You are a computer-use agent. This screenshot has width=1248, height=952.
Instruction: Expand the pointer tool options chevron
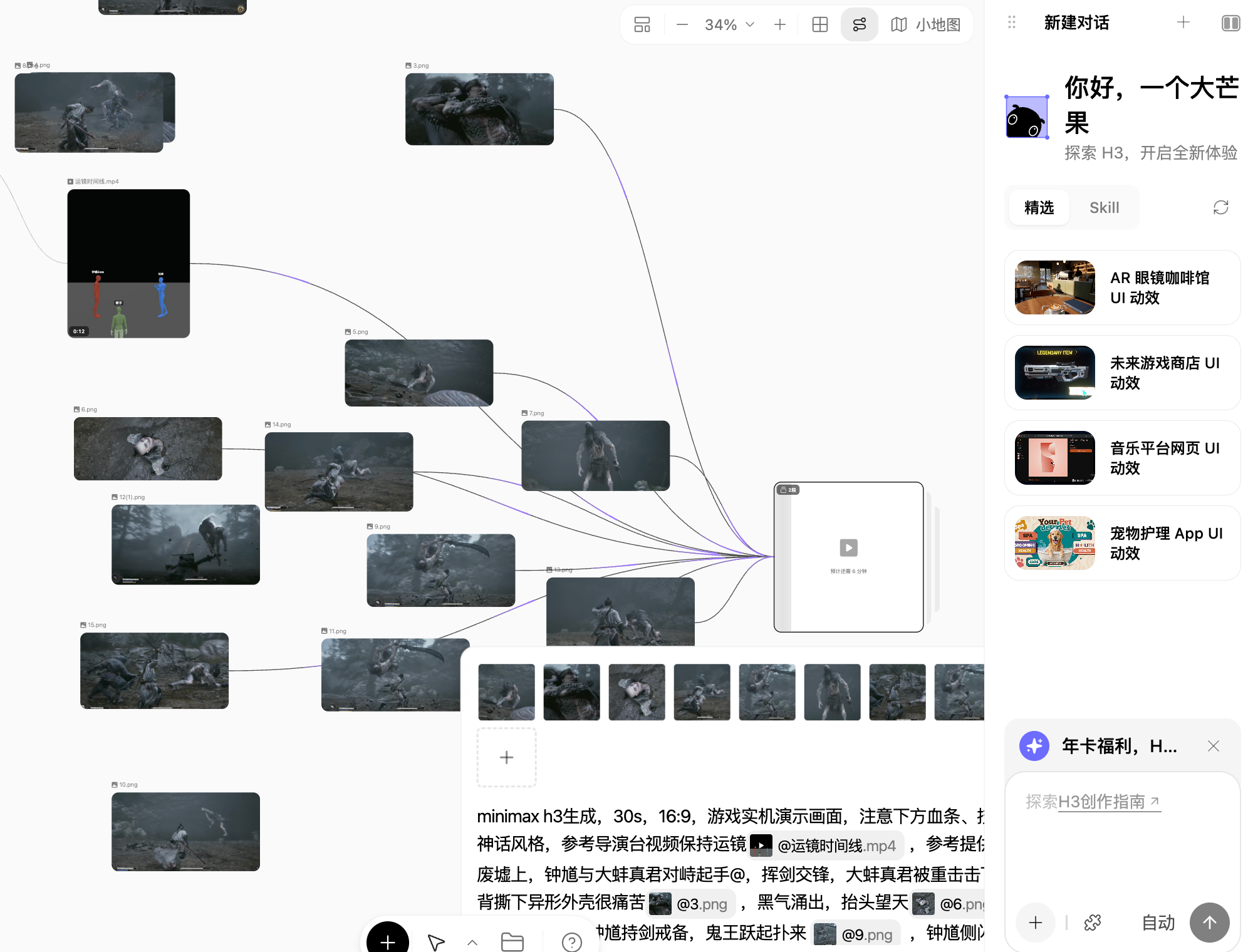coord(472,942)
